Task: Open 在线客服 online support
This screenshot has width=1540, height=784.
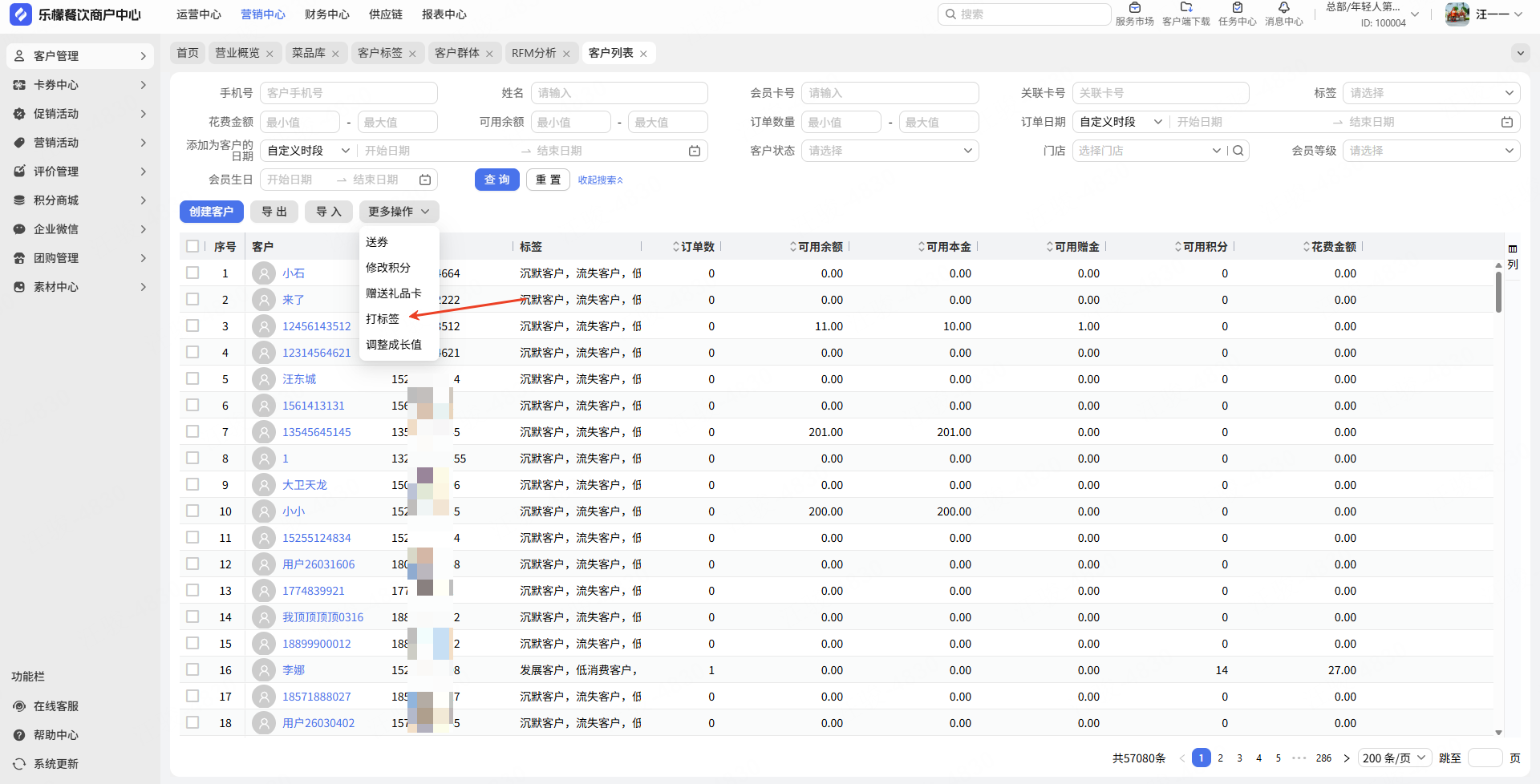Action: tap(55, 706)
